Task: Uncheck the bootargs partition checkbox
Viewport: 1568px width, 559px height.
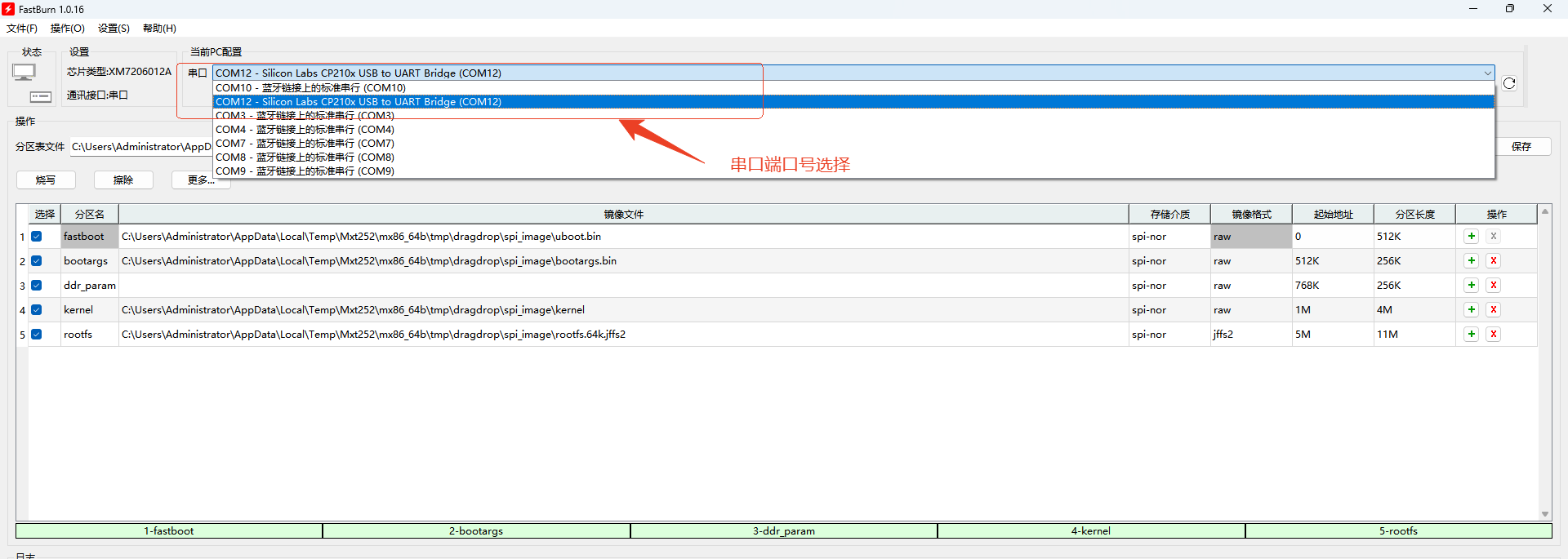Action: (x=37, y=261)
